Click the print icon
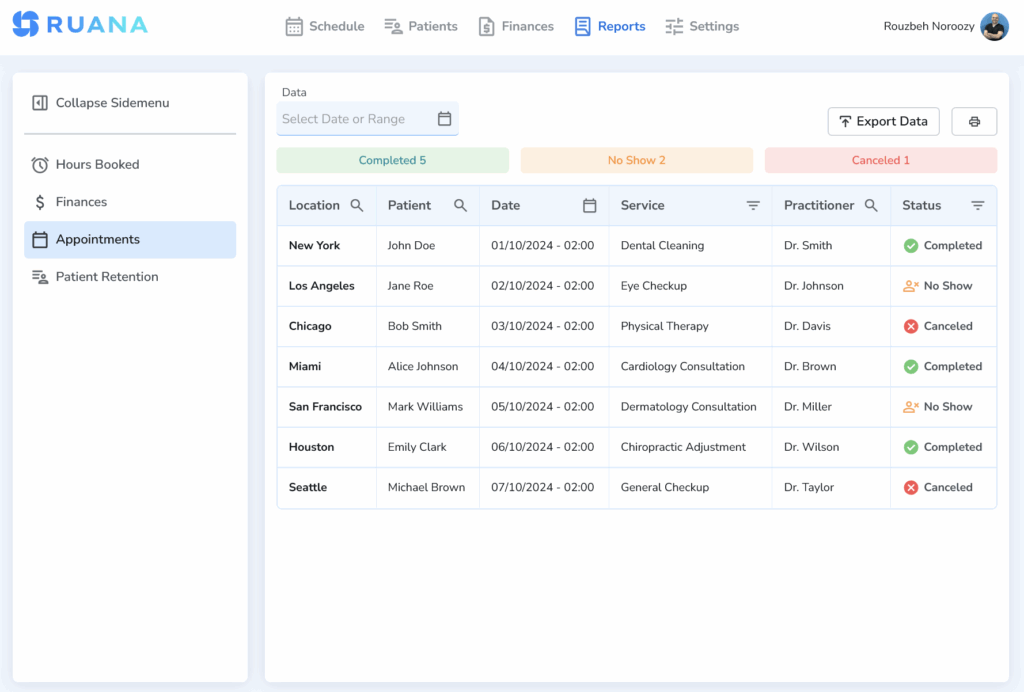This screenshot has width=1024, height=692. [x=973, y=121]
